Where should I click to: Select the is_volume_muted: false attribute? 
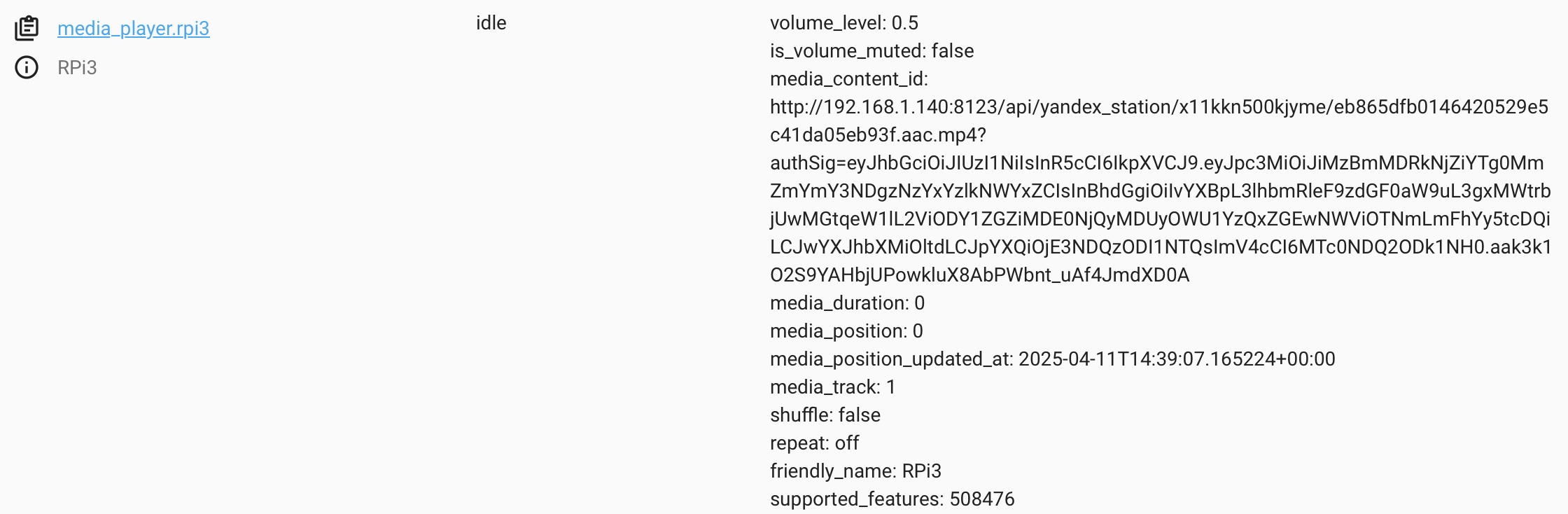click(x=871, y=50)
